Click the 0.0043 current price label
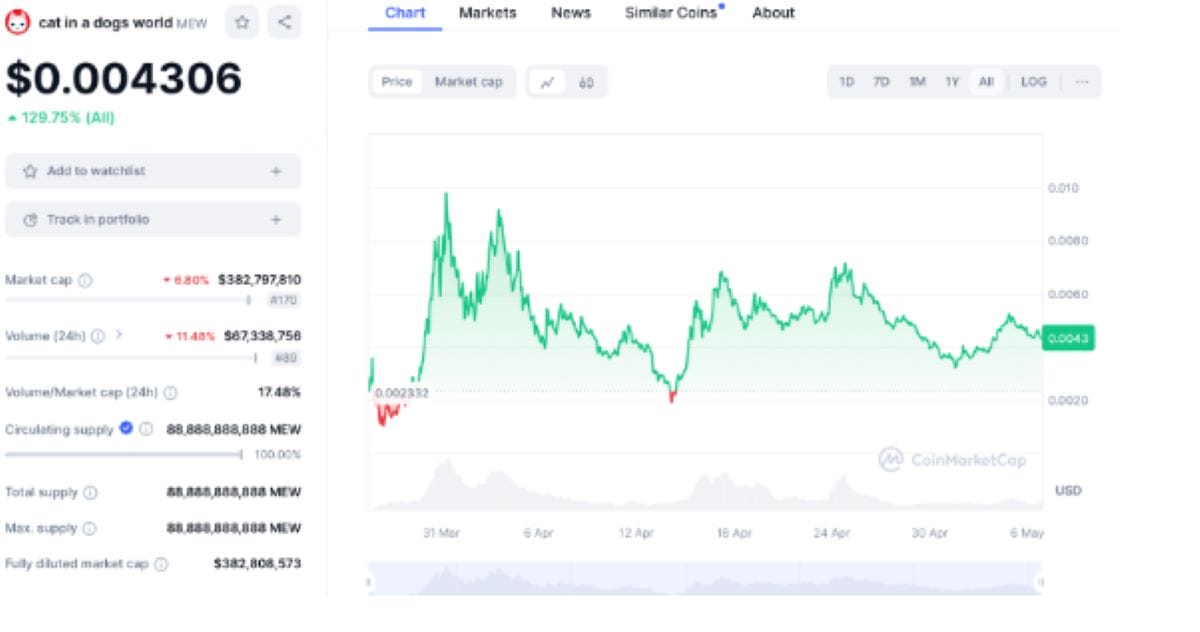The image size is (1200, 632). tap(1068, 338)
